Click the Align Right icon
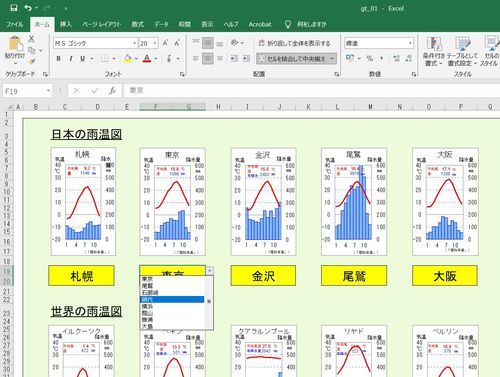 220,59
